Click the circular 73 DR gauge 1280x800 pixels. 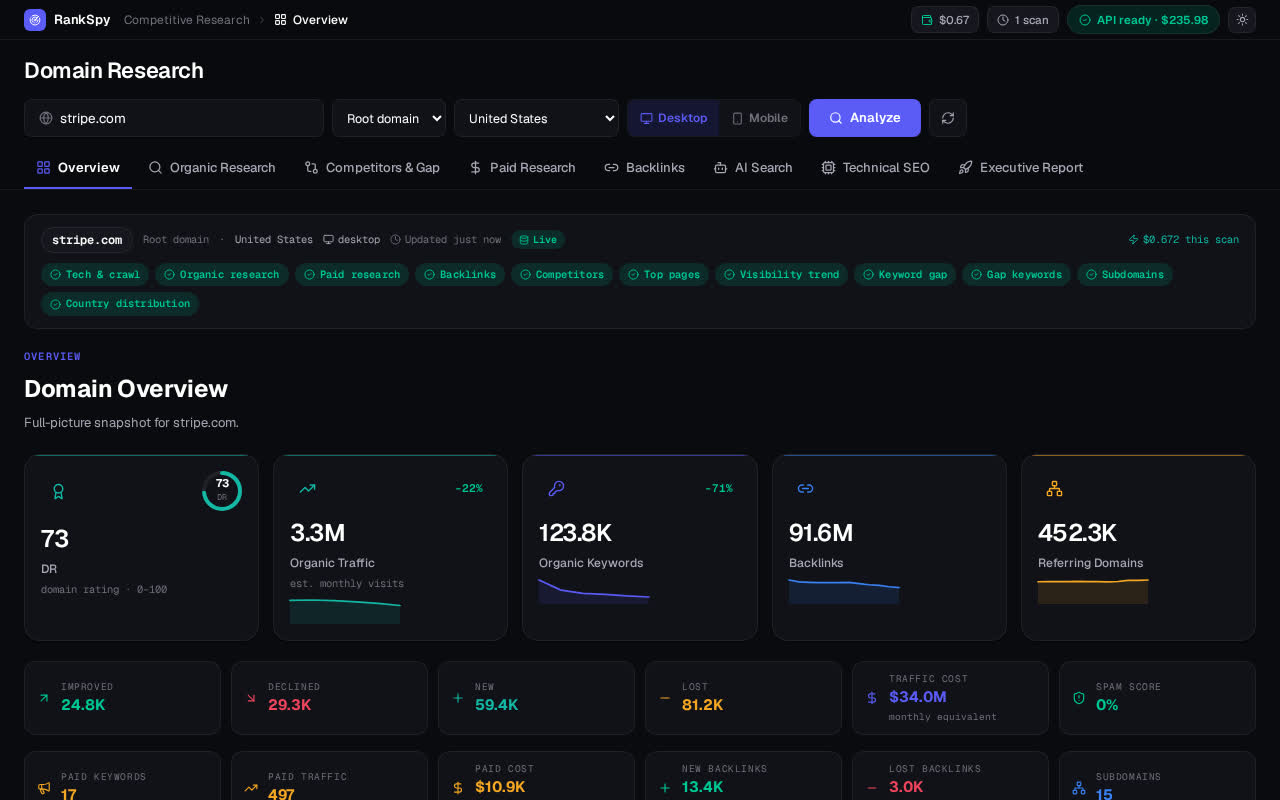[x=222, y=490]
